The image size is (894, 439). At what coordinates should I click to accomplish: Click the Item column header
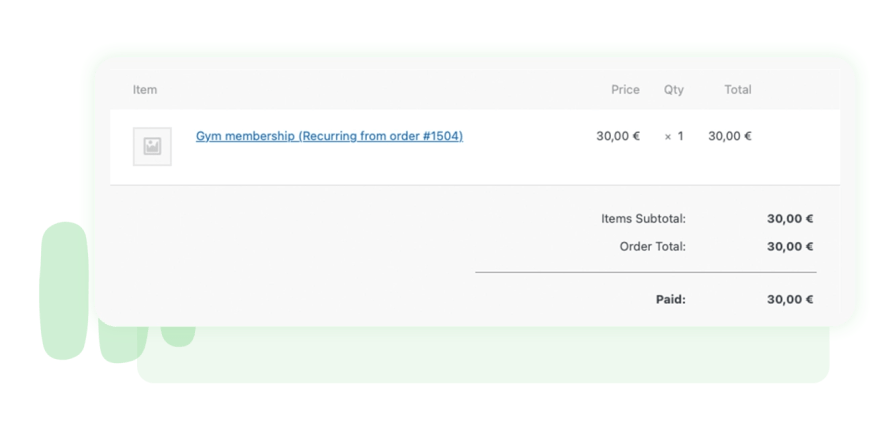tap(145, 90)
